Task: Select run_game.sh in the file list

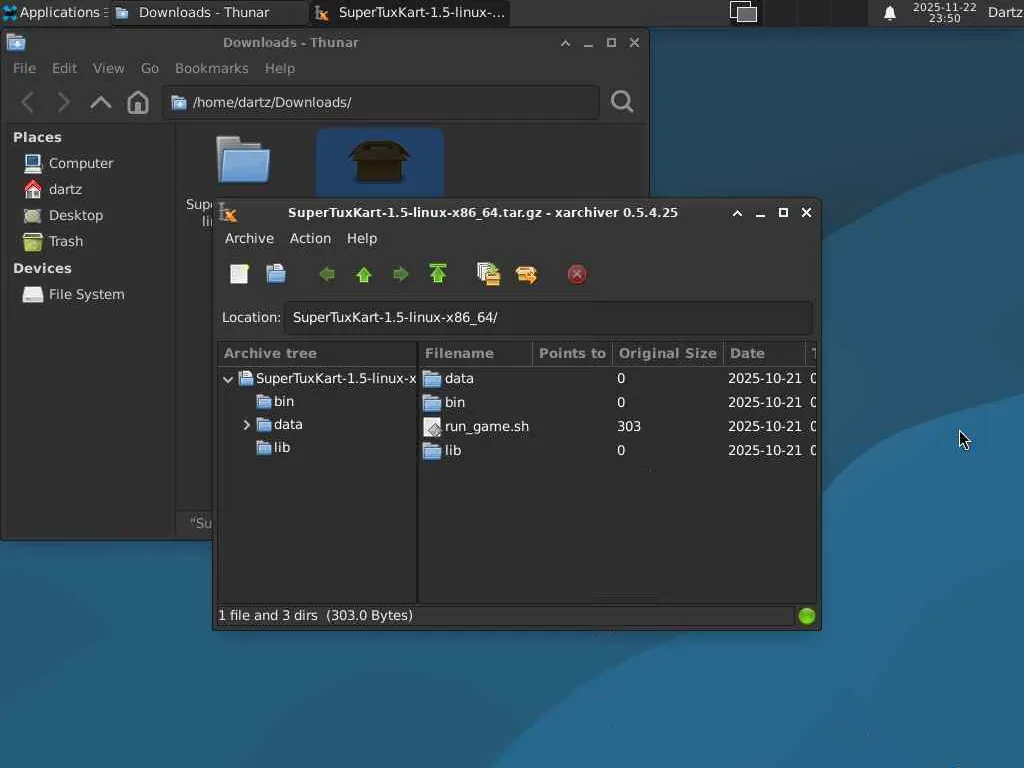Action: [x=617, y=426]
